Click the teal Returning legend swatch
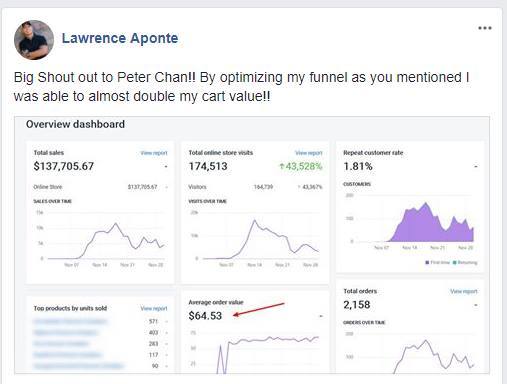 coord(454,263)
